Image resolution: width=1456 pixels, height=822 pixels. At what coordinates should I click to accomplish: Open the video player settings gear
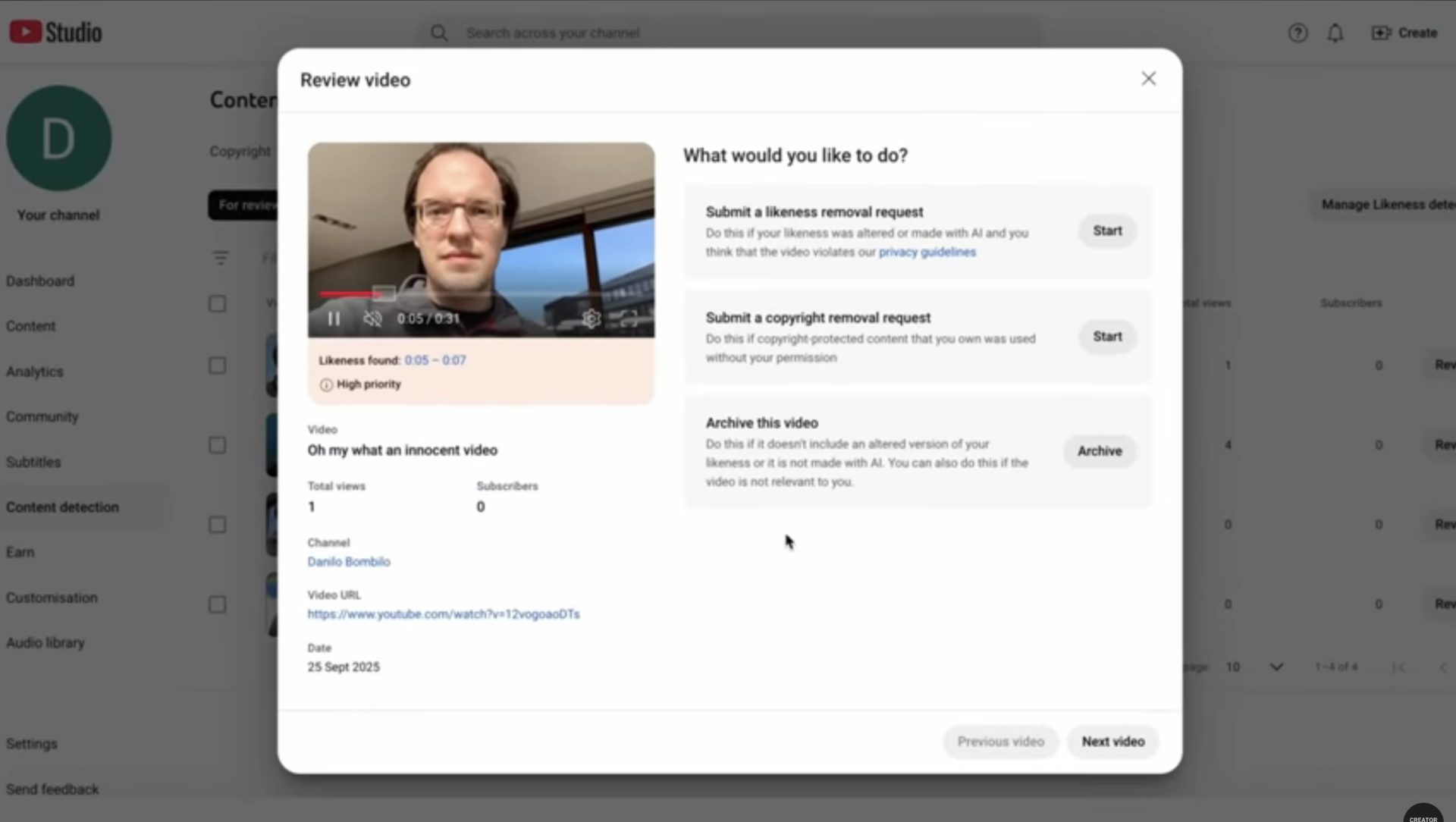[591, 318]
